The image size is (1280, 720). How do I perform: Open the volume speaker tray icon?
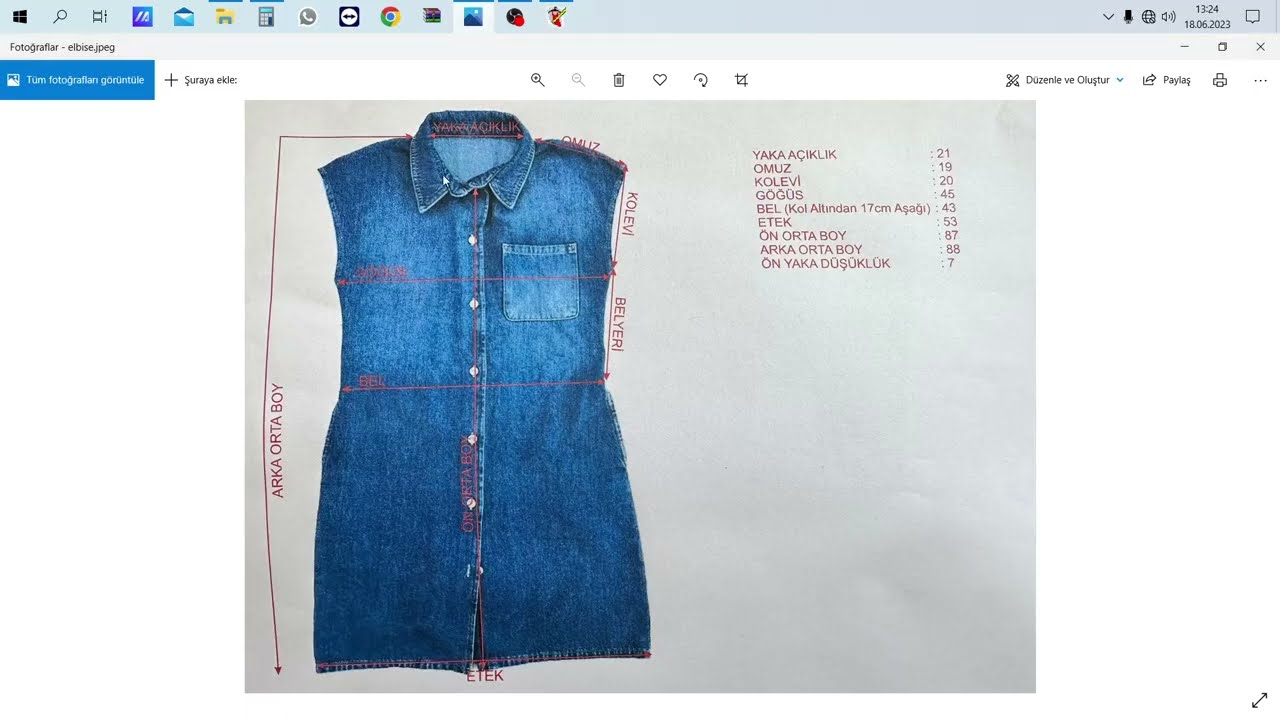click(1168, 16)
